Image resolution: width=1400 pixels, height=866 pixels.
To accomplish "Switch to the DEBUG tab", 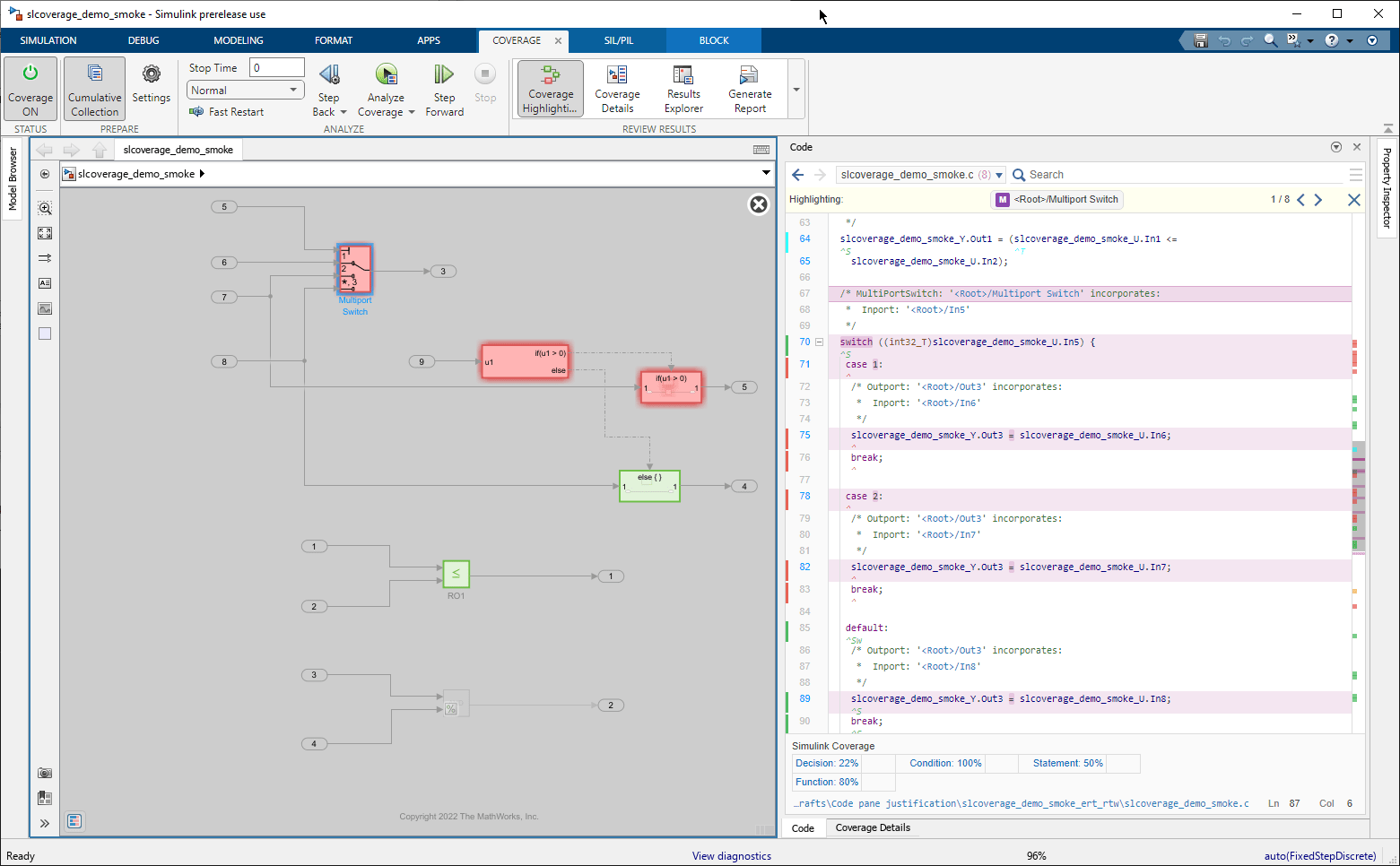I will tap(143, 40).
